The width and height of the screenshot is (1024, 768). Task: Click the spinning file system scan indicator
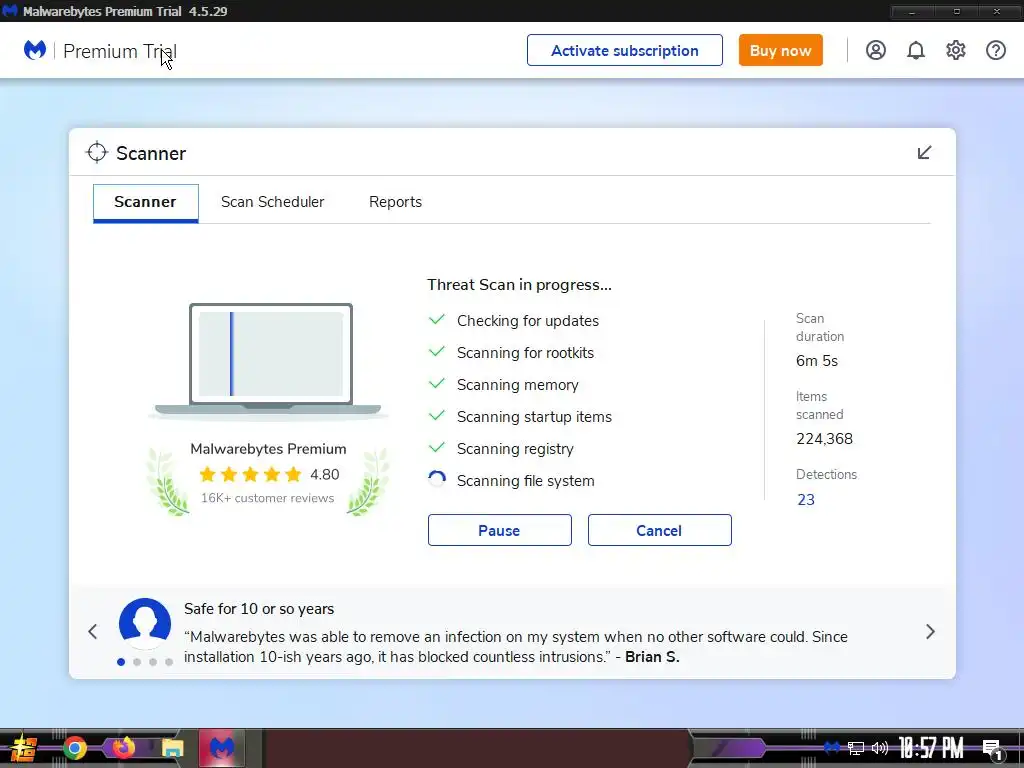point(437,480)
